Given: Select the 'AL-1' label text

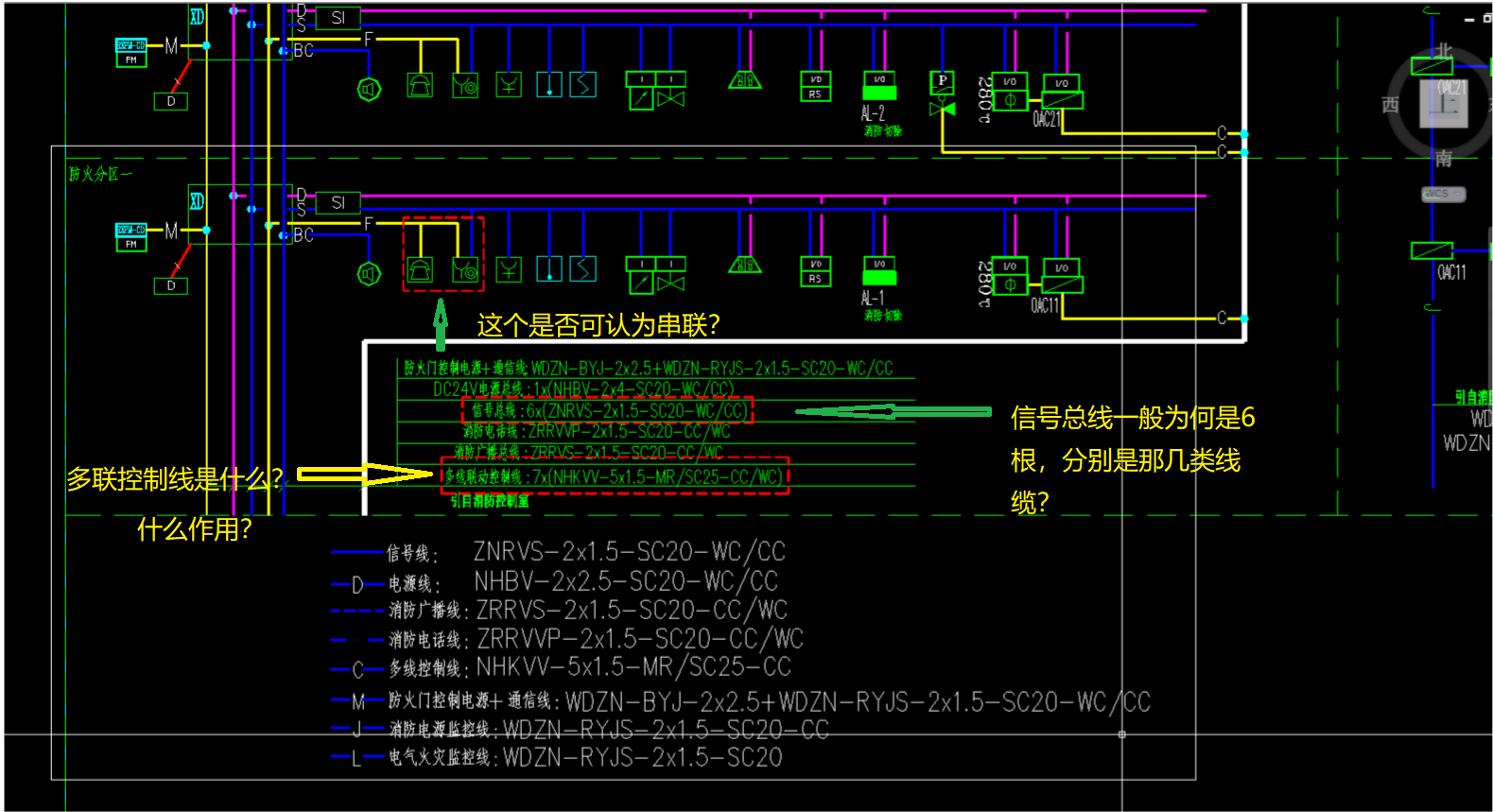Looking at the screenshot, I should [872, 298].
